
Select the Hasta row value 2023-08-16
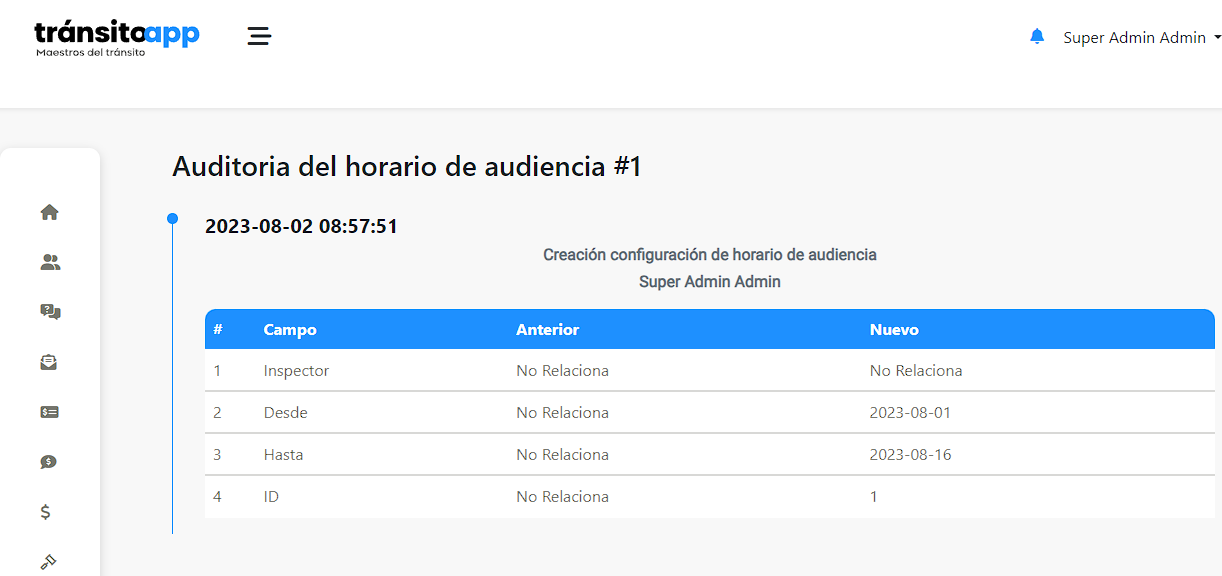click(x=910, y=454)
